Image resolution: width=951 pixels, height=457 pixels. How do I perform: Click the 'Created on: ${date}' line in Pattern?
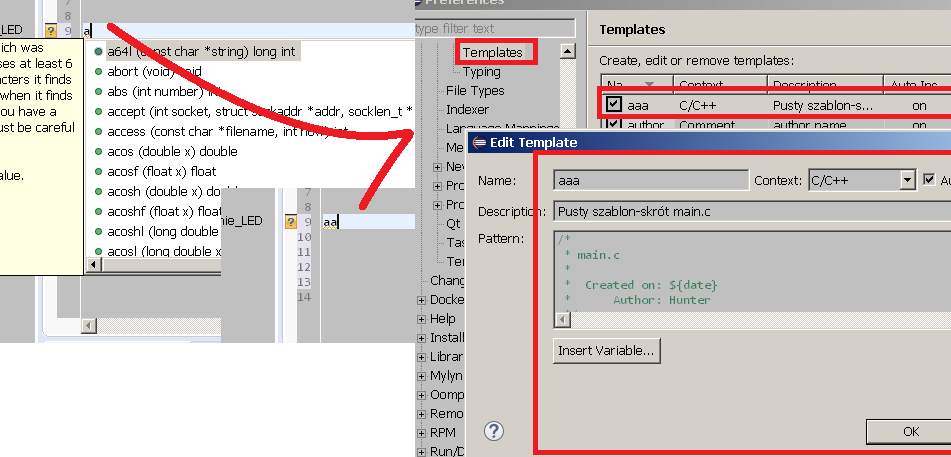point(651,285)
